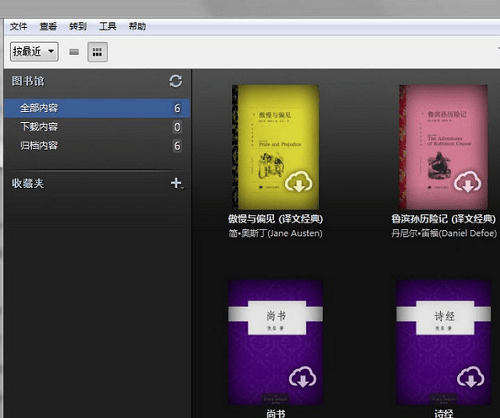Click the 全部内容 count 6

click(177, 108)
